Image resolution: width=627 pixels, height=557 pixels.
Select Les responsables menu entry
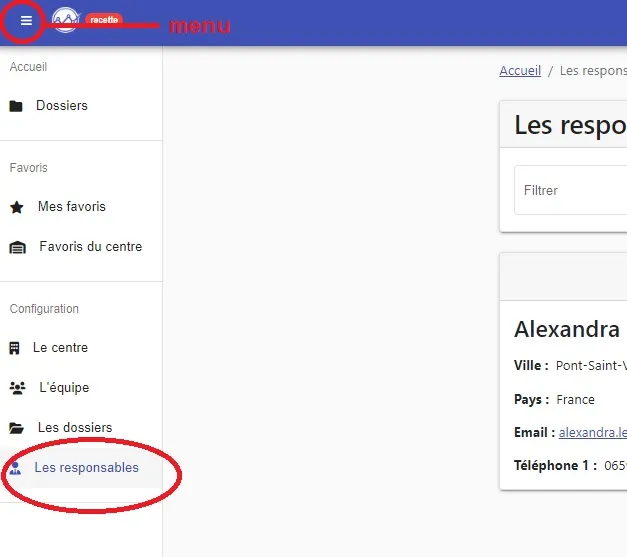point(81,467)
